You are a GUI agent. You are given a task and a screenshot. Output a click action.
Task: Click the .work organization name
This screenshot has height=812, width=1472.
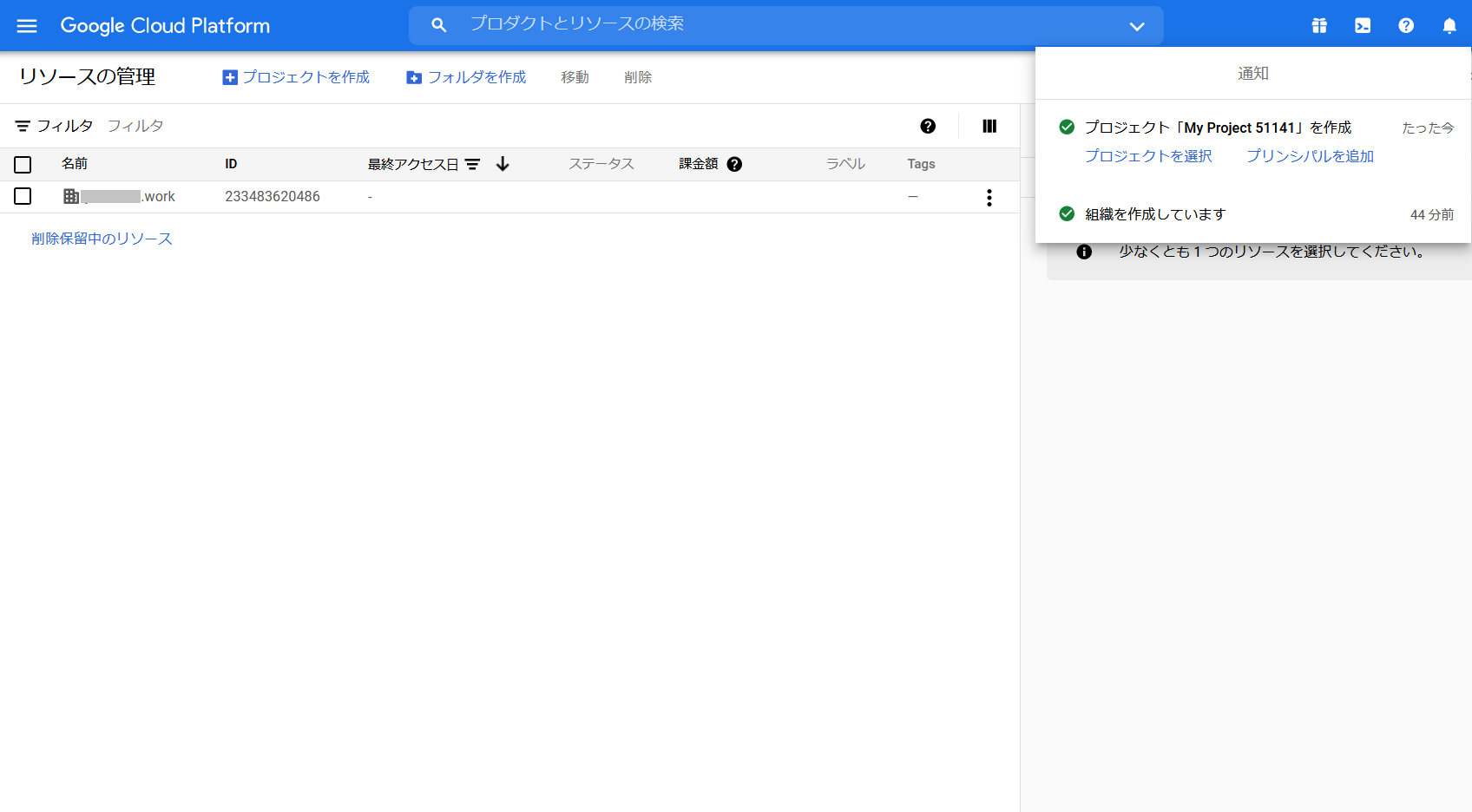(x=128, y=197)
